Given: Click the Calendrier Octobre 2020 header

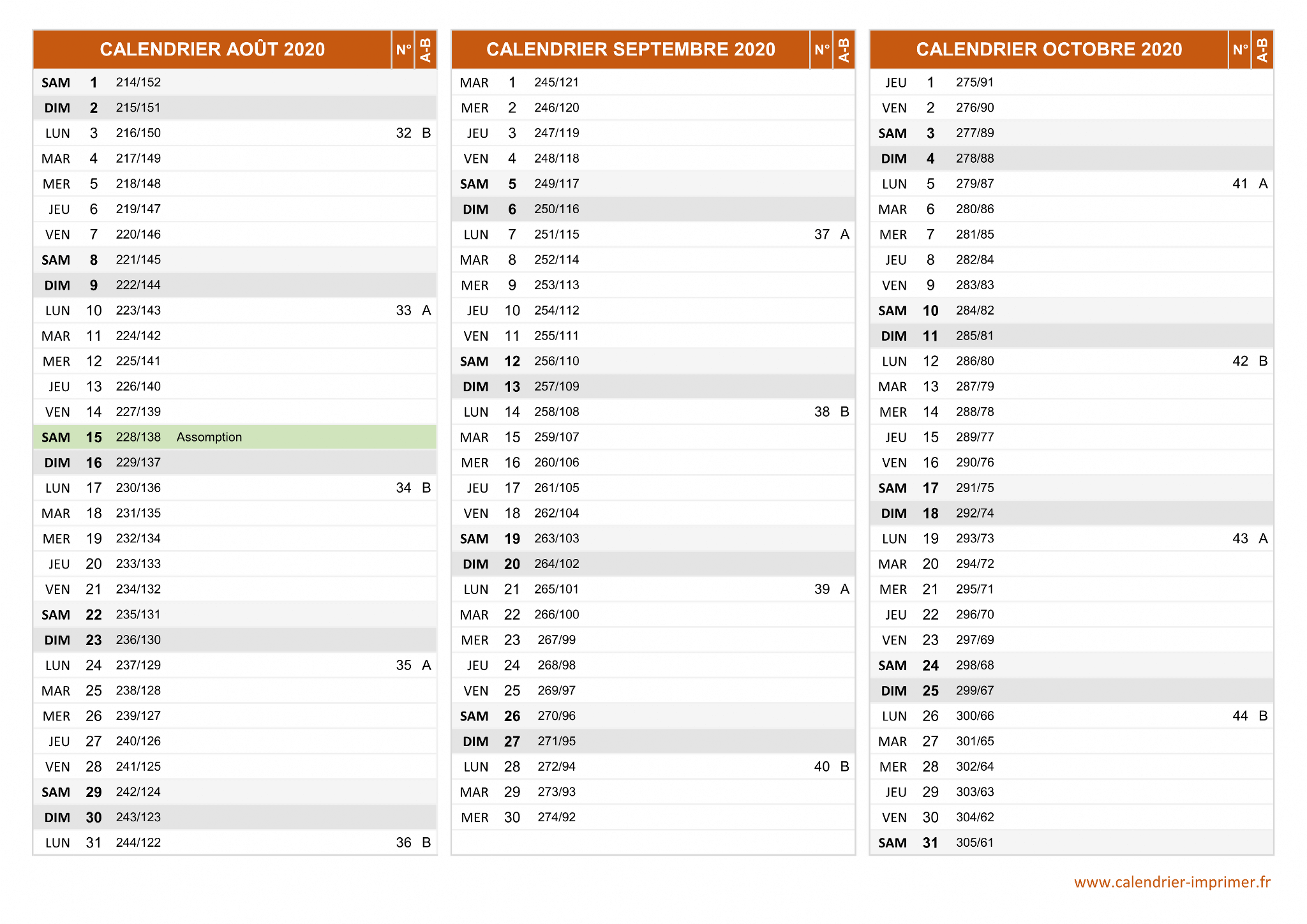Looking at the screenshot, I should tap(1049, 49).
